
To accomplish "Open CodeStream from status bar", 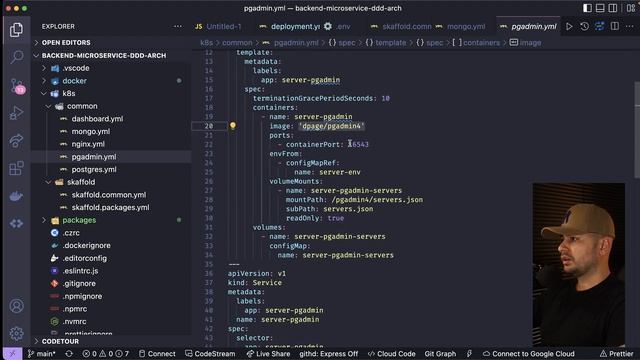I will (210, 354).
